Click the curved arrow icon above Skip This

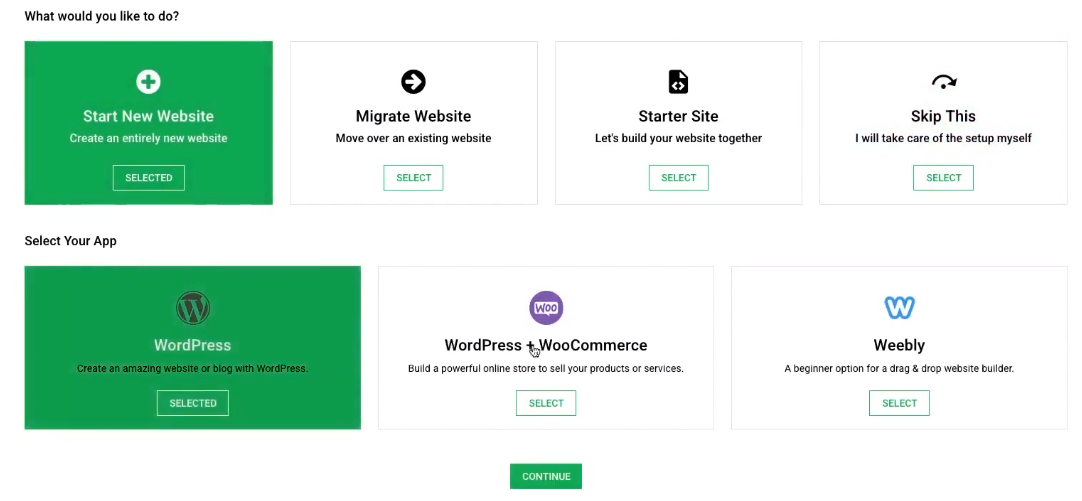click(x=943, y=82)
